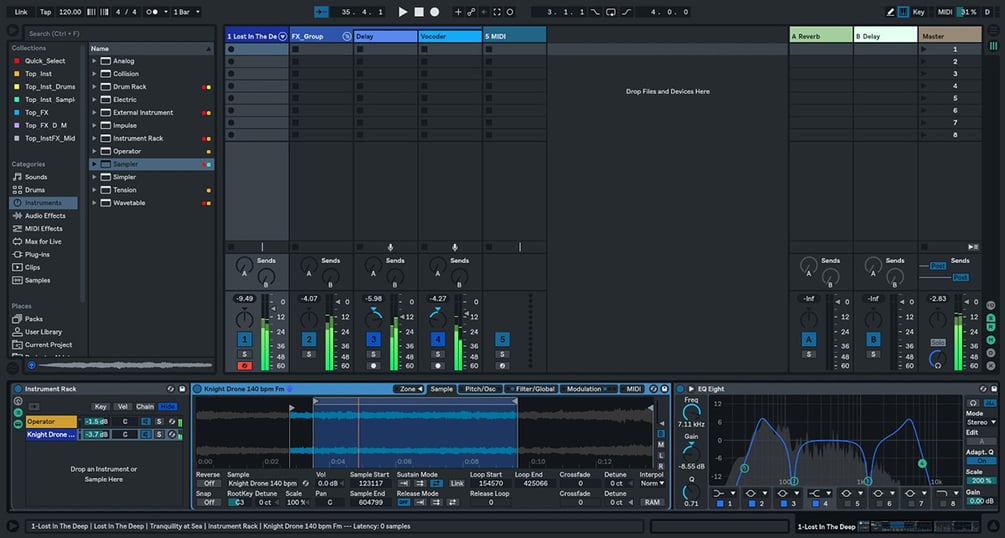Click the Tap tempo button

[x=46, y=12]
